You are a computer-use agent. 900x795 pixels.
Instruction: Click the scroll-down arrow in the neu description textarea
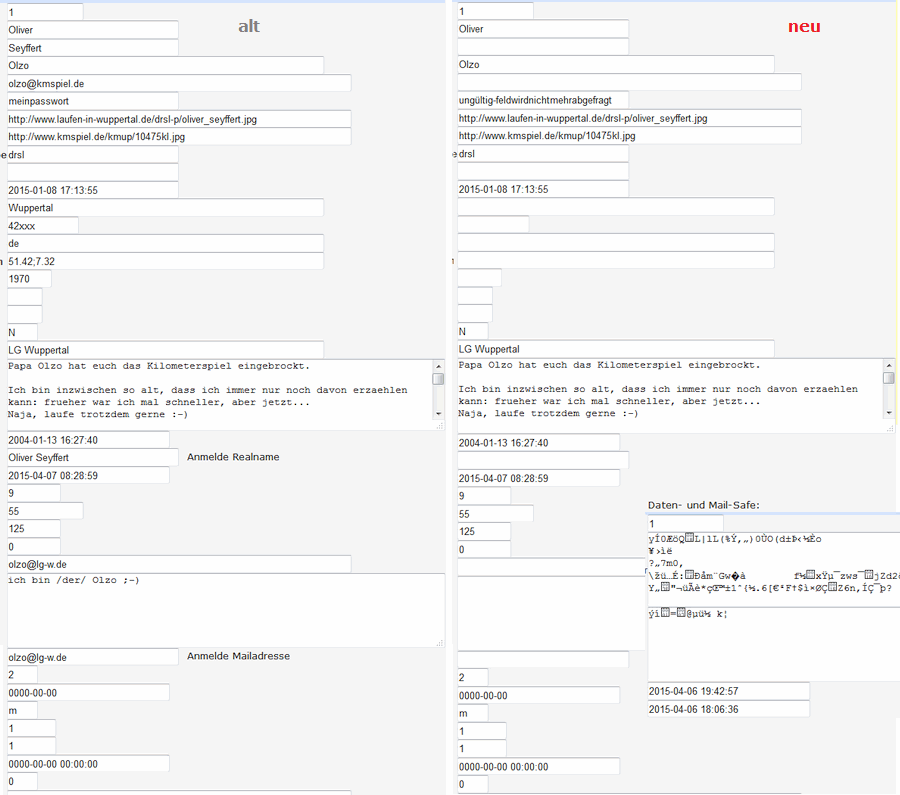[888, 412]
